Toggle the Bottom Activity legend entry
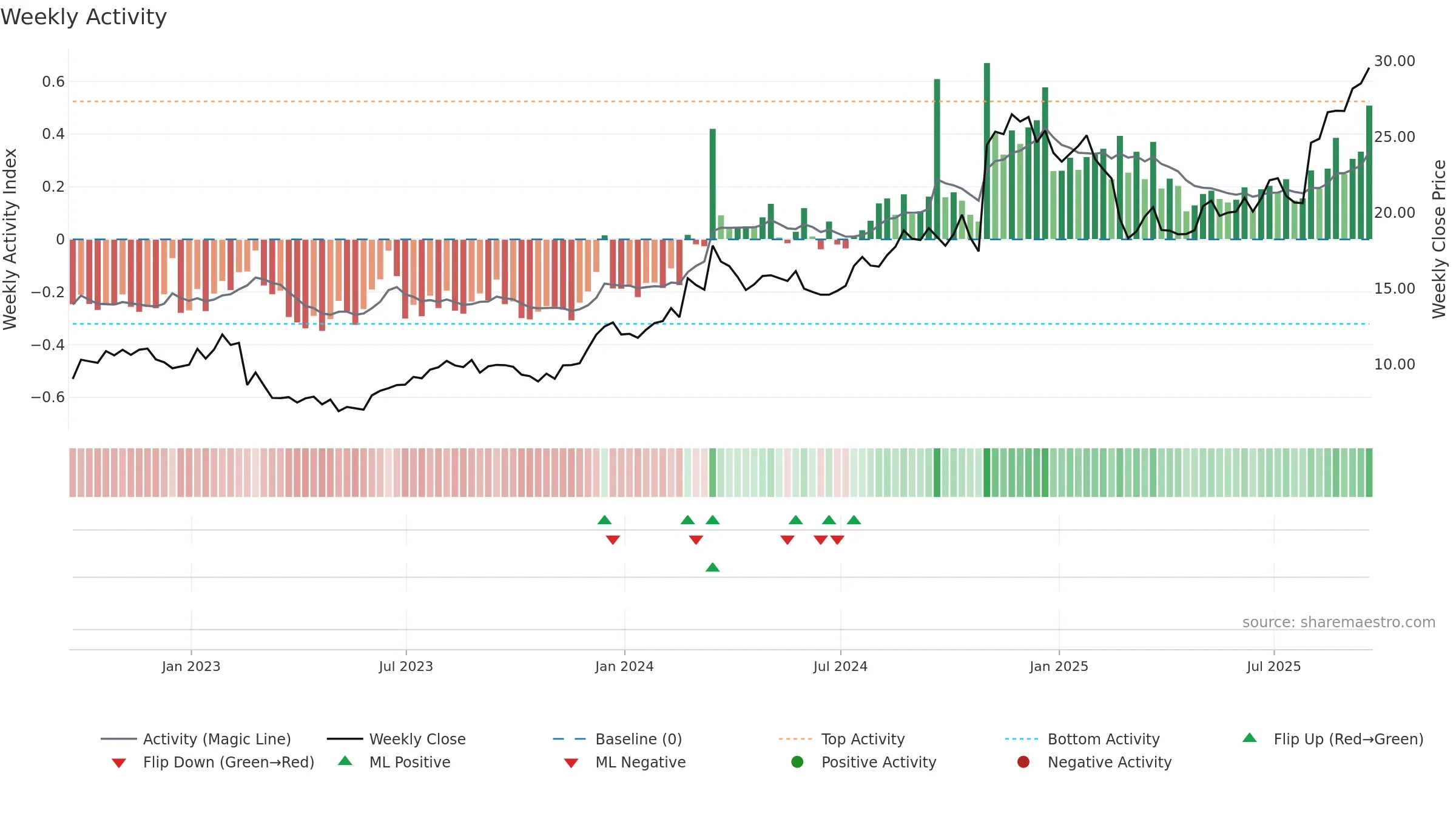The width and height of the screenshot is (1456, 819). [1082, 739]
